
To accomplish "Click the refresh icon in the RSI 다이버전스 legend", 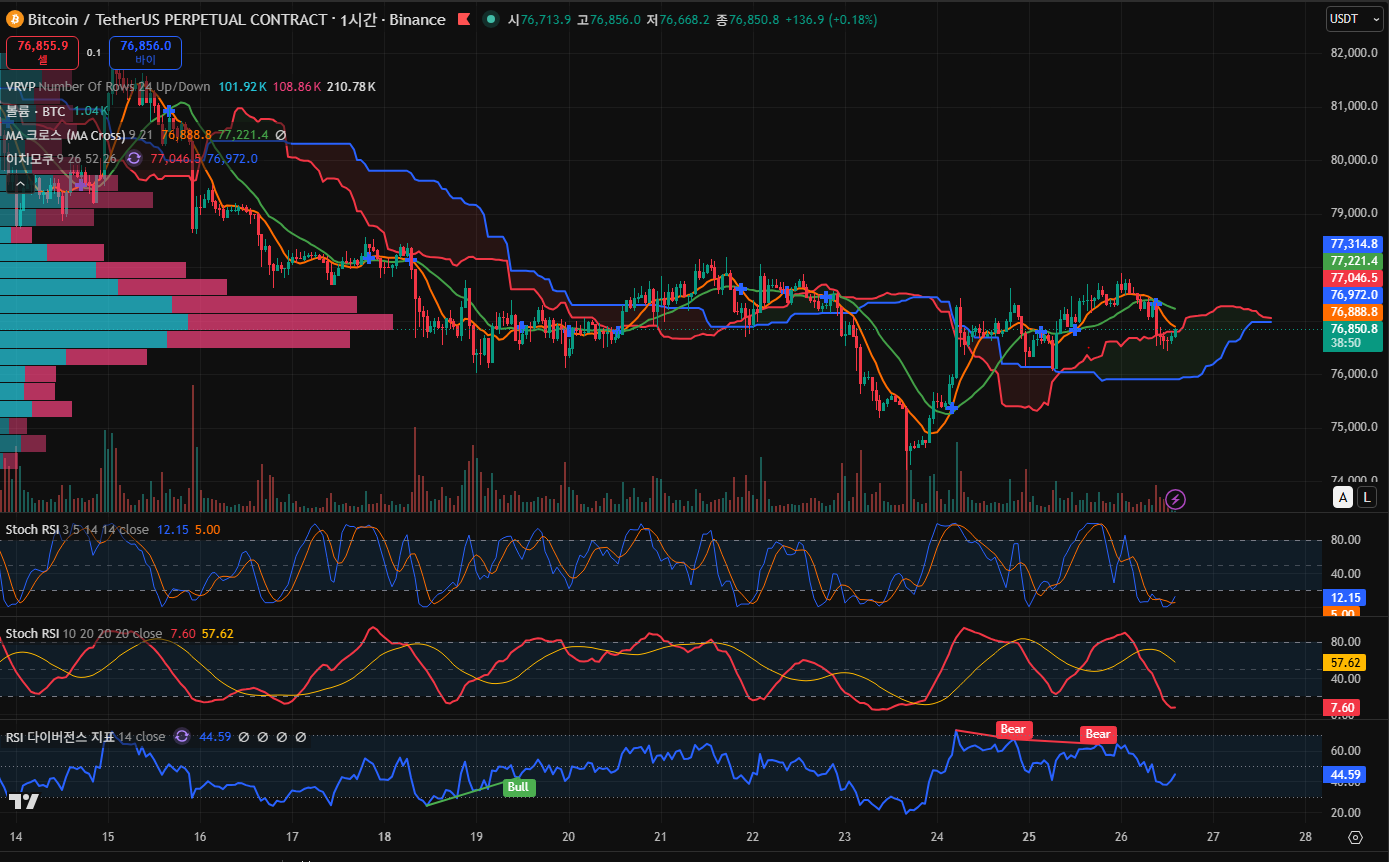I will point(182,736).
